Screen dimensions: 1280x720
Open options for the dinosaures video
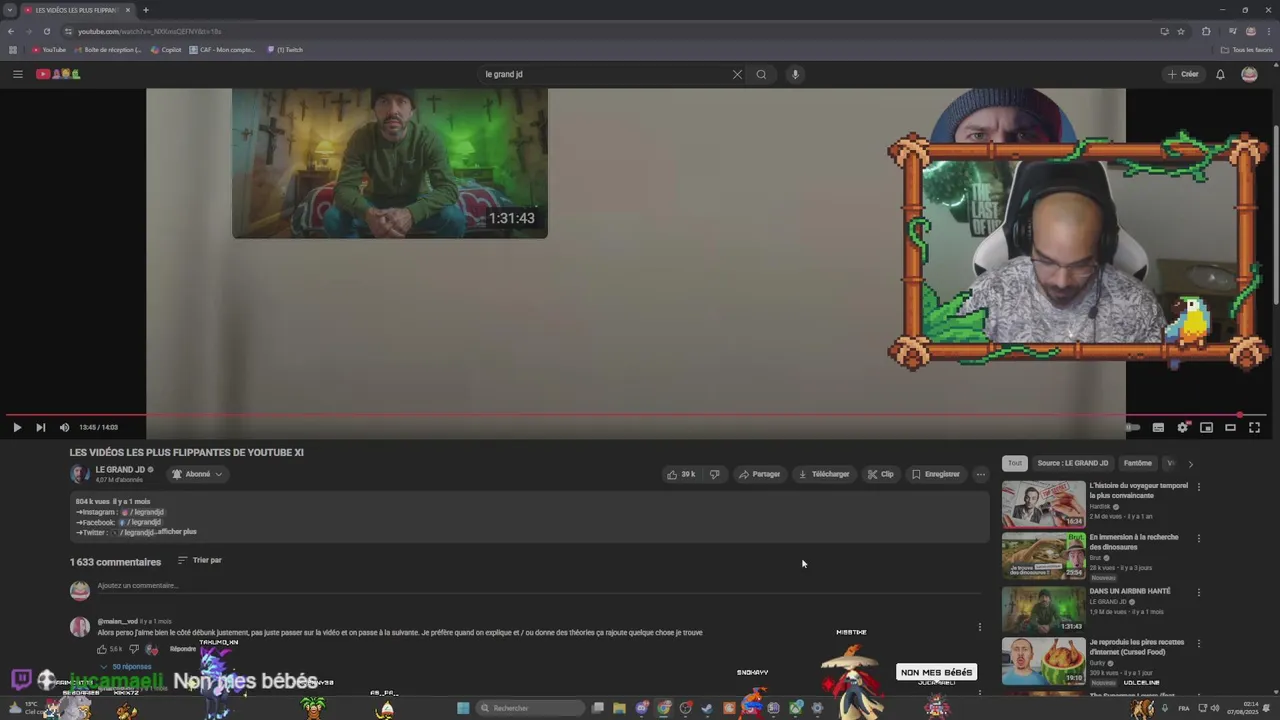1199,538
